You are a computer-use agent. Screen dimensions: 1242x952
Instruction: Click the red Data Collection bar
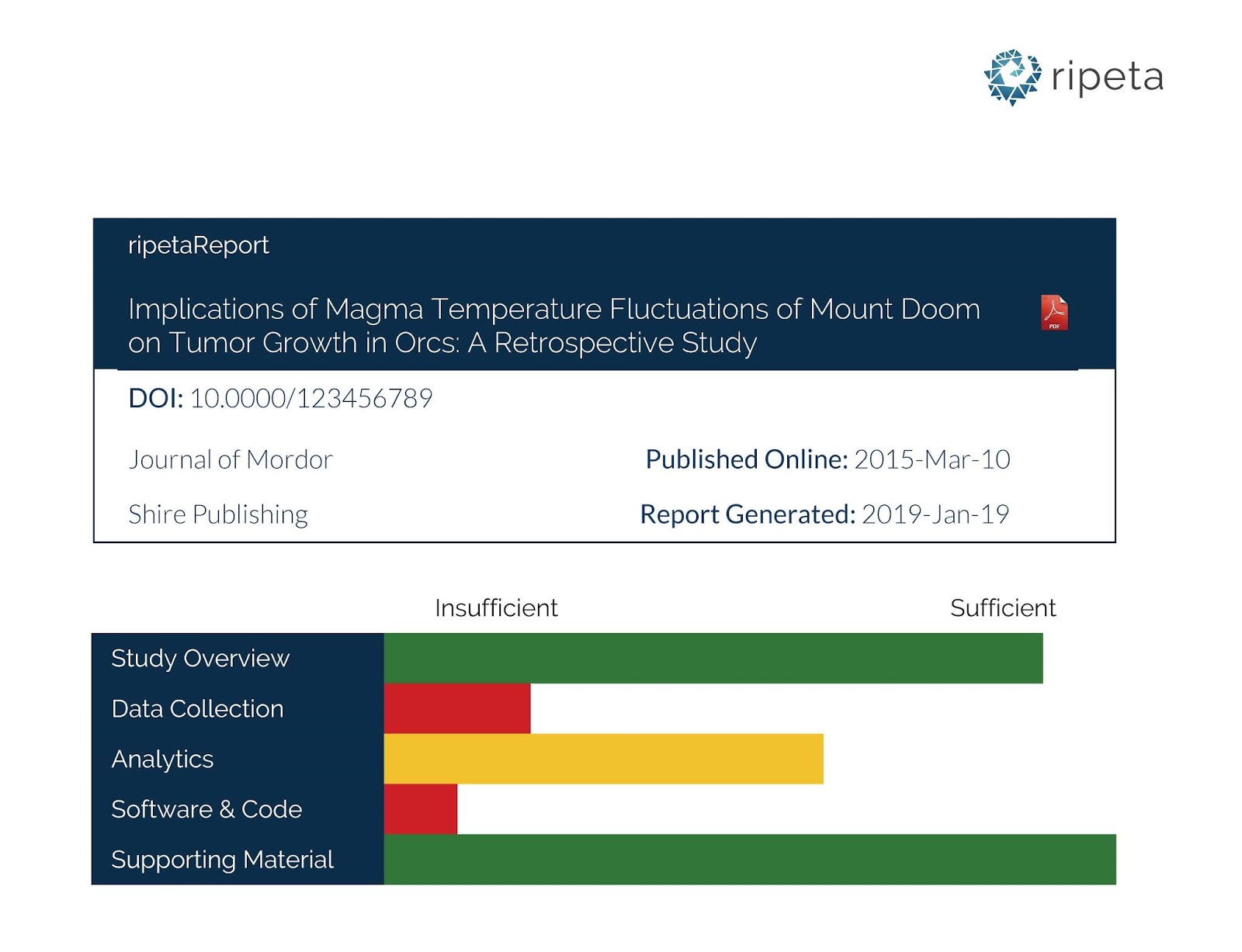click(457, 708)
